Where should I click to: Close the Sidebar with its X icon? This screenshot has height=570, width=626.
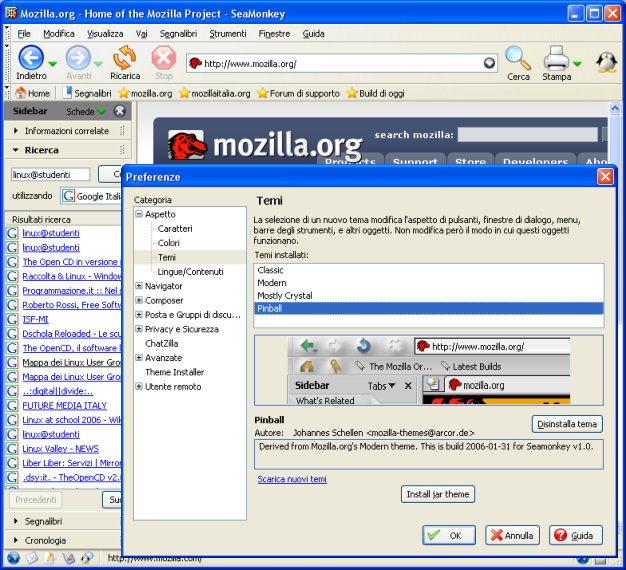click(x=119, y=111)
